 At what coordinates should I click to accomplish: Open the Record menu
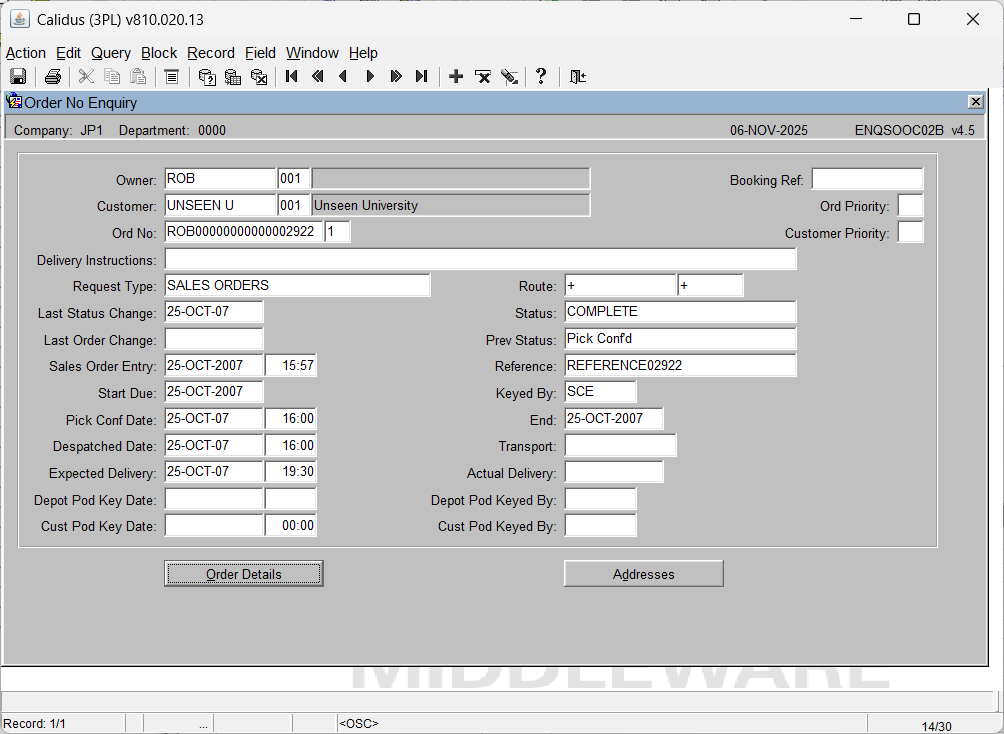[211, 53]
